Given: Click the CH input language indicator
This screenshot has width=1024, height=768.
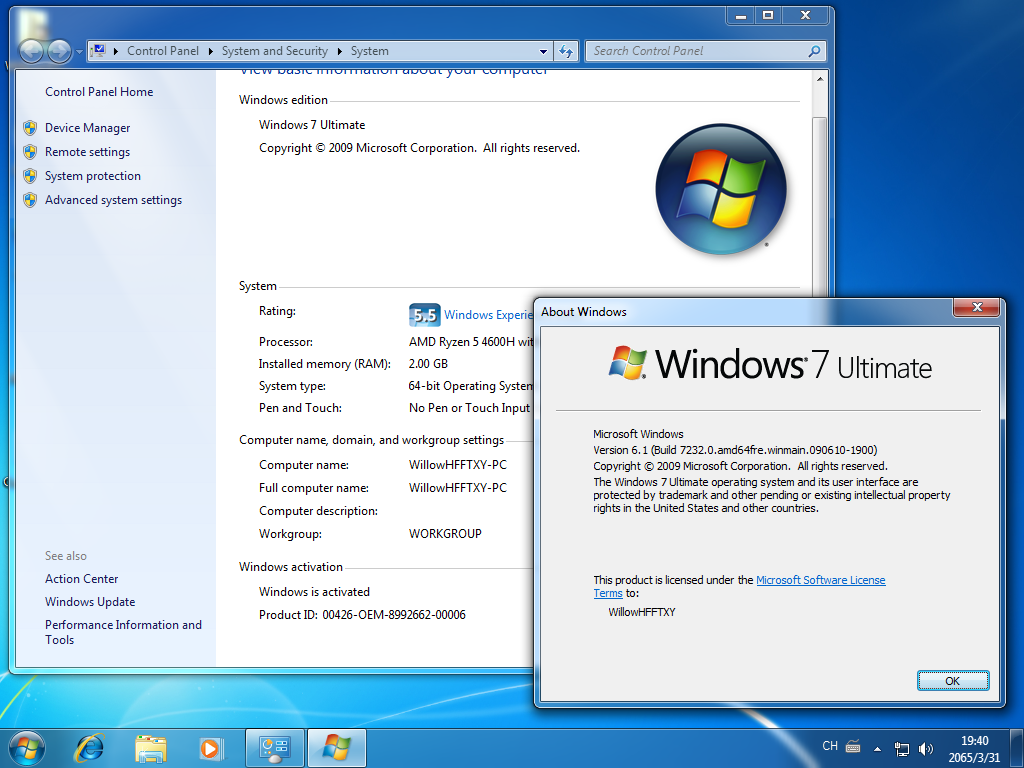Looking at the screenshot, I should (x=830, y=746).
